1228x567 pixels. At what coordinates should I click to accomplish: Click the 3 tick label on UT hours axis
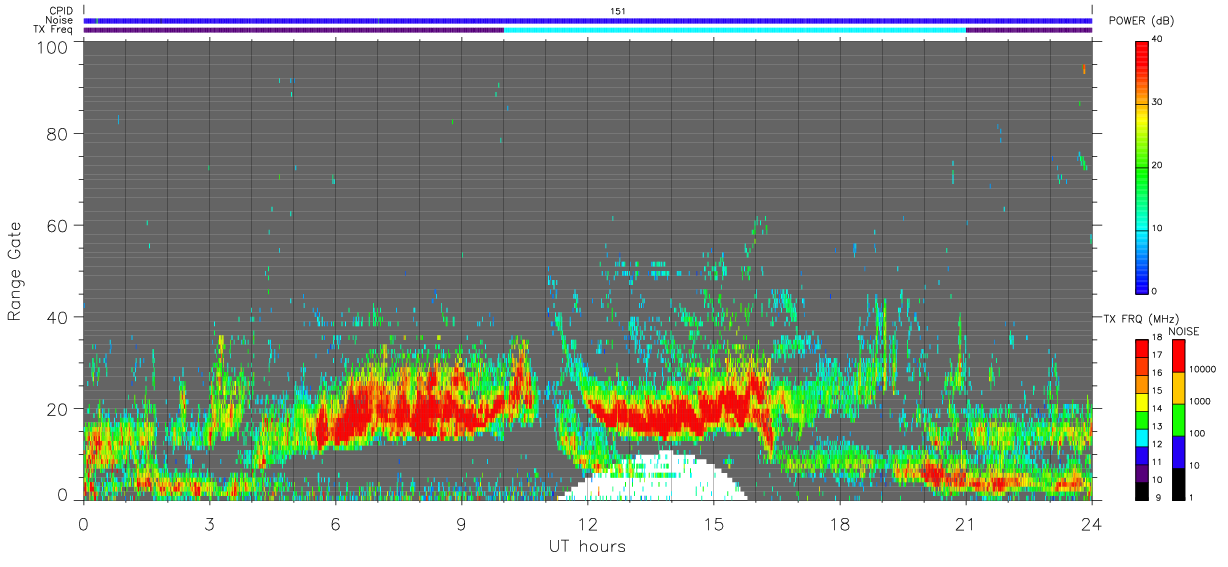click(x=210, y=523)
